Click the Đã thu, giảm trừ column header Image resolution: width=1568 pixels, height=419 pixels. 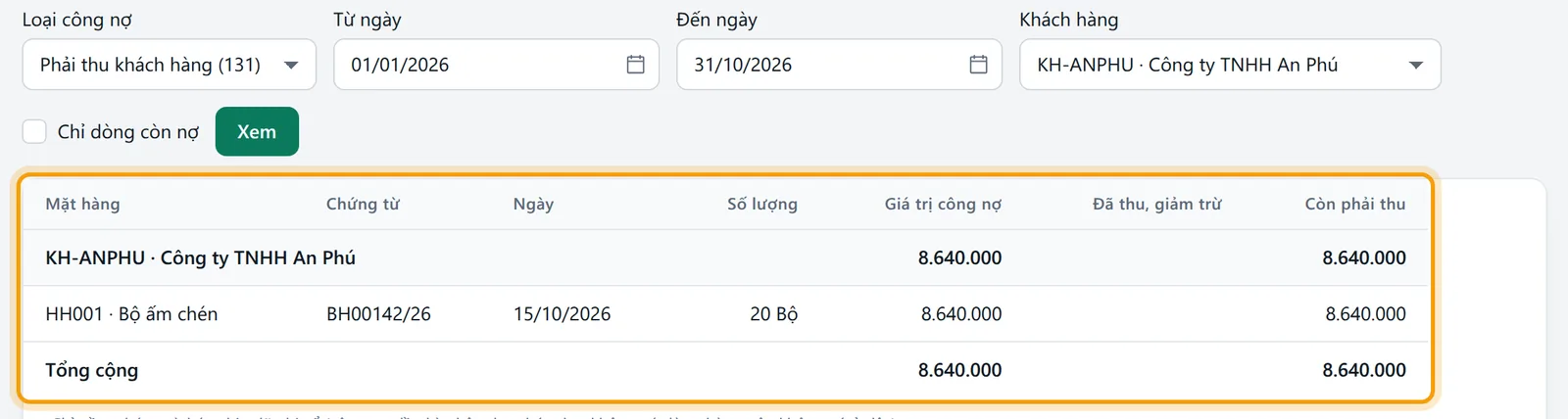point(1156,204)
